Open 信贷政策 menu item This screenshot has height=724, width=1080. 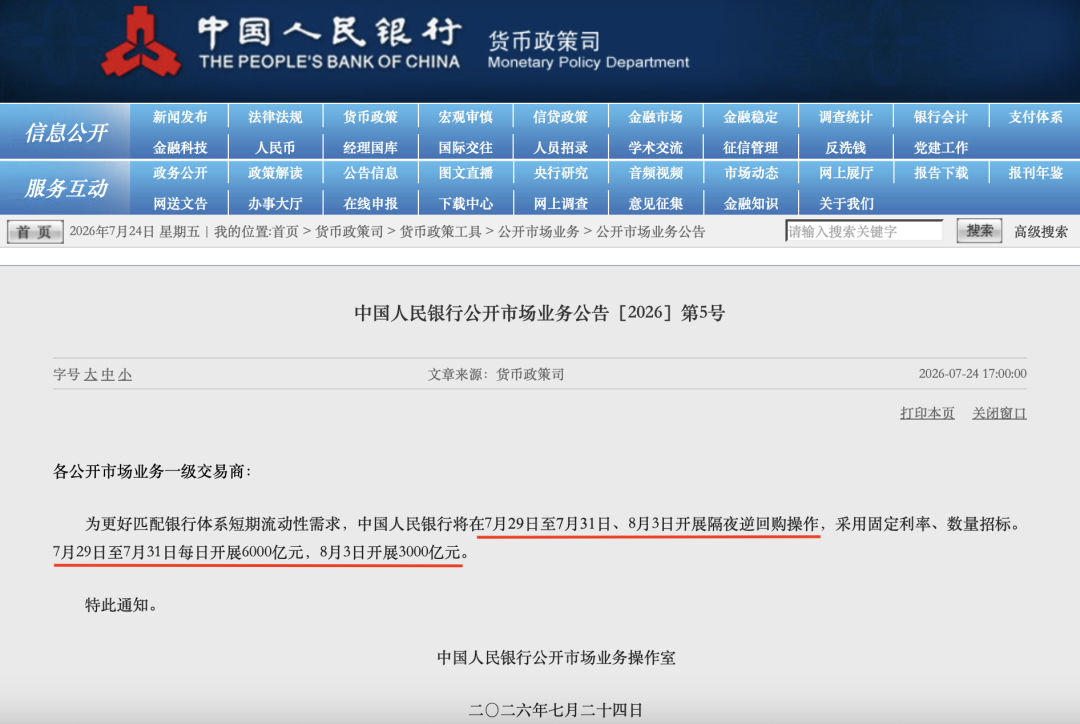click(x=560, y=117)
